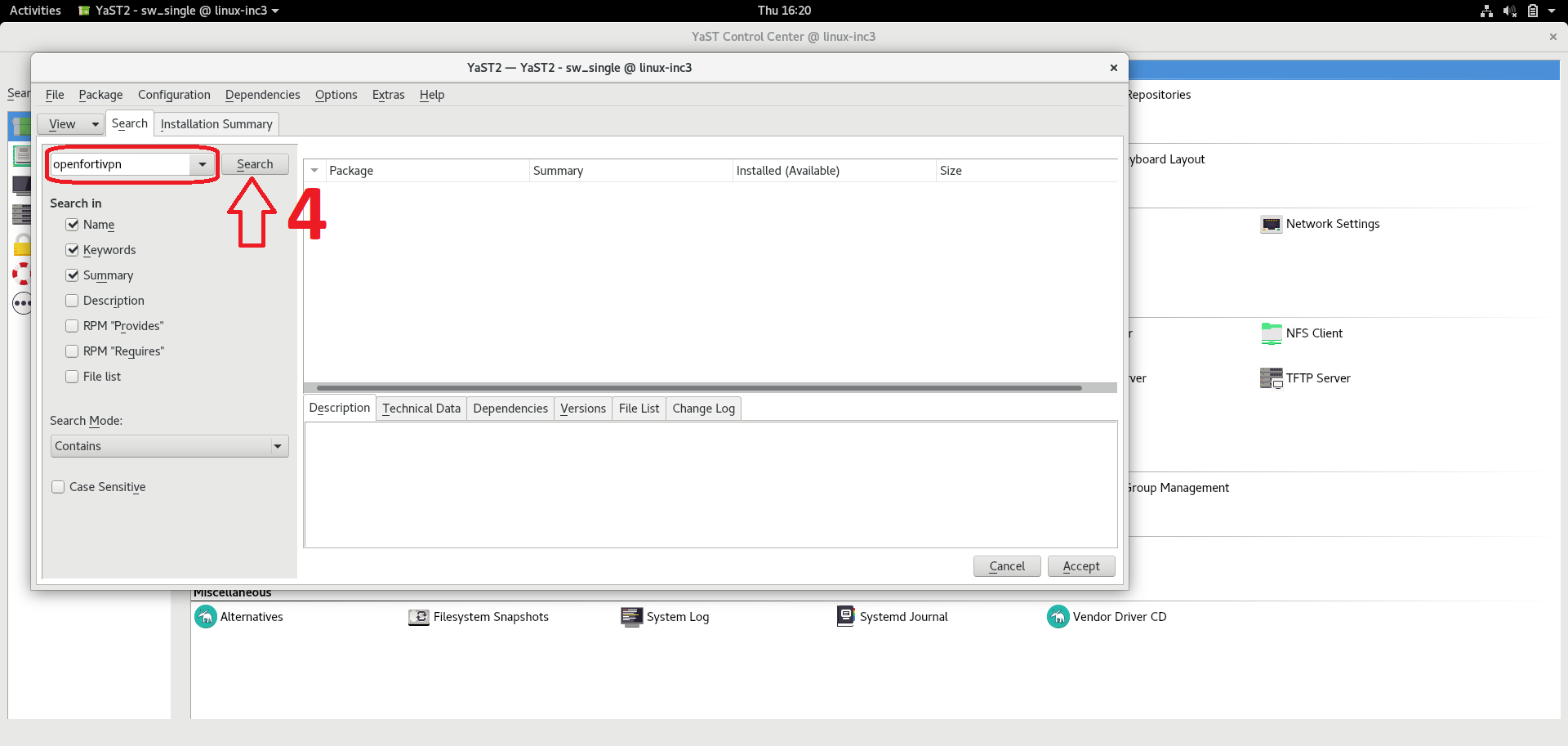Launch Systemd Journal icon
Screen dimensions: 1568x746
(x=845, y=617)
